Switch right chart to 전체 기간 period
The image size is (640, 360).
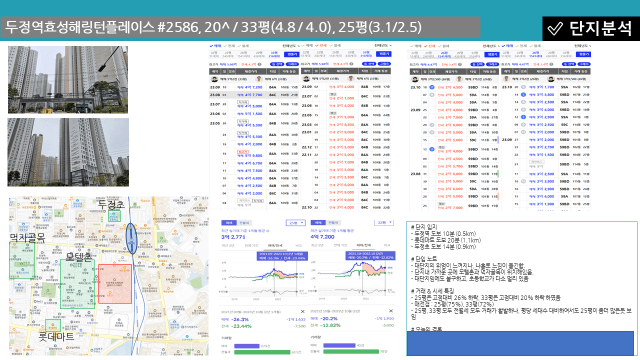pos(339,245)
